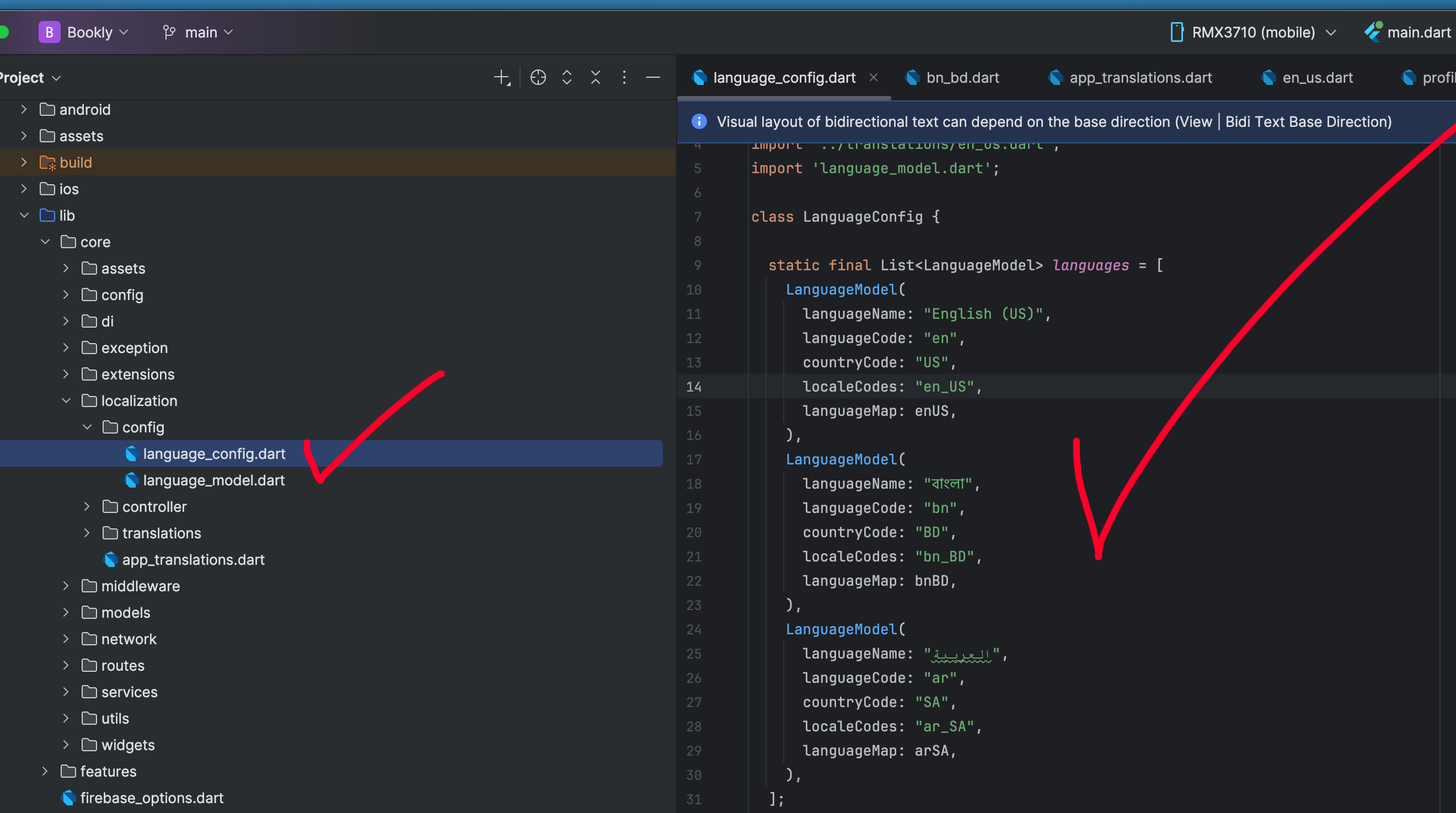Close the language_config.dart tab
The image size is (1456, 813).
coord(873,77)
